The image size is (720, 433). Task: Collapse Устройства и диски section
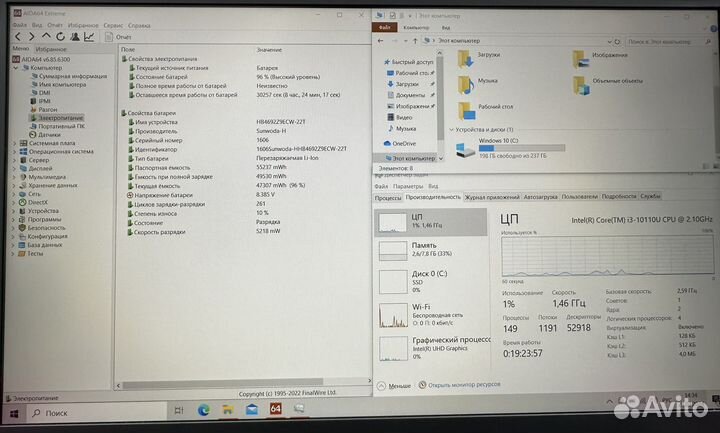pyautogui.click(x=451, y=130)
